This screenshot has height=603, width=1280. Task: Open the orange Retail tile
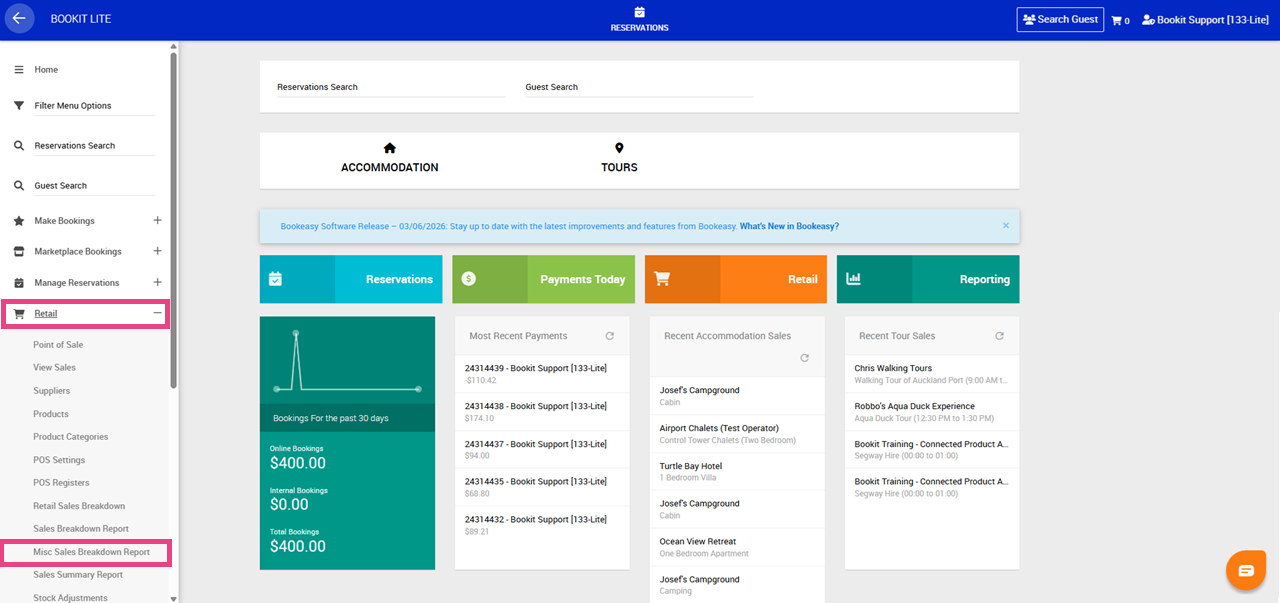736,279
